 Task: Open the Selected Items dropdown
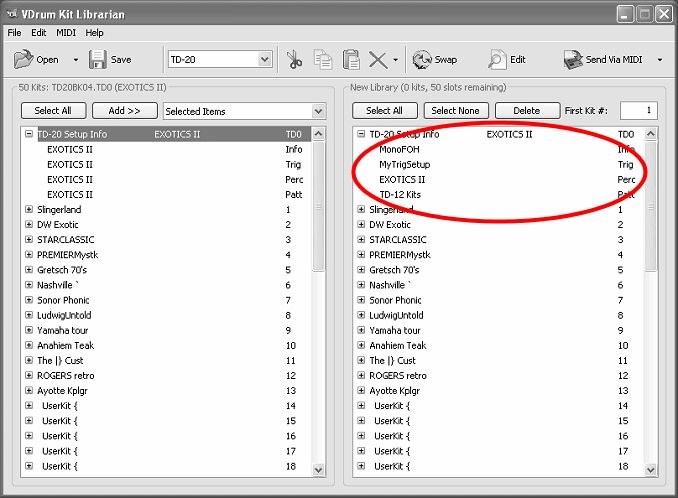point(318,111)
